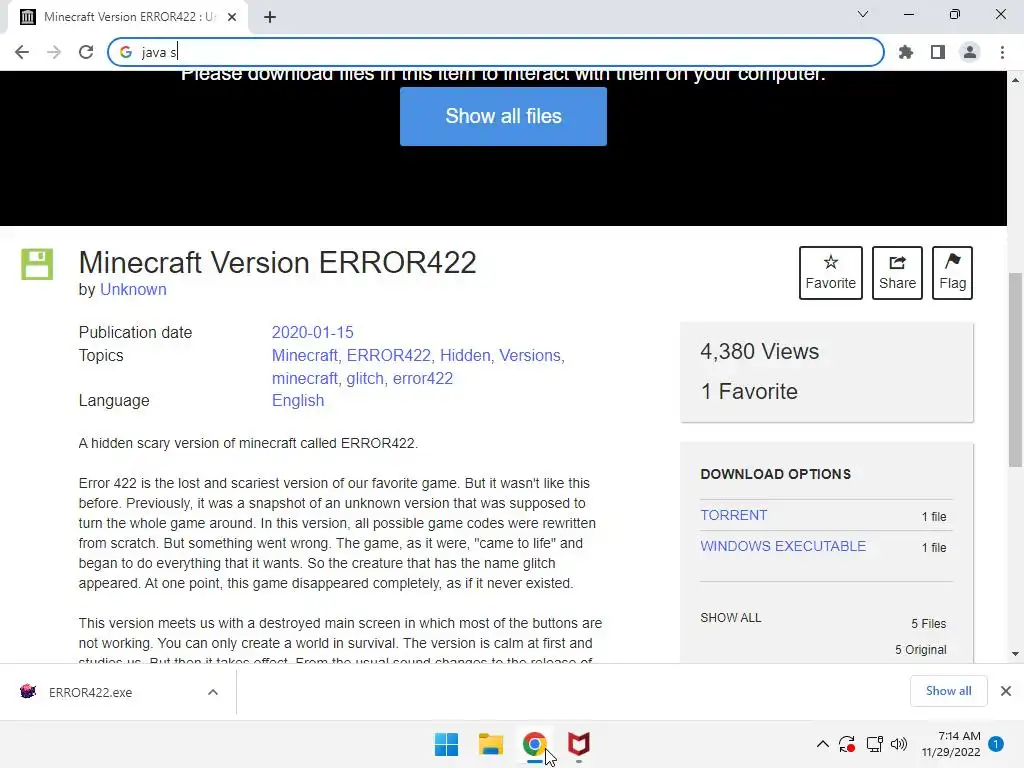The height and width of the screenshot is (768, 1024).
Task: Open the English language link
Action: (298, 400)
